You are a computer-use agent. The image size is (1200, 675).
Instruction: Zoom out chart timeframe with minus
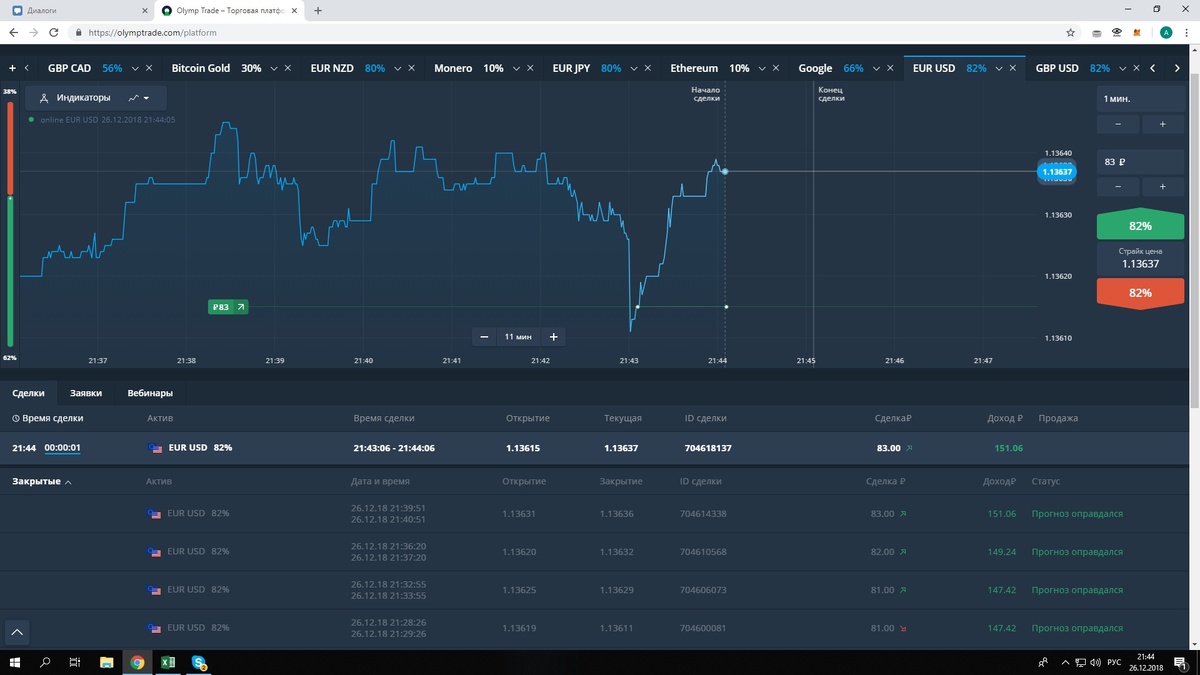click(484, 337)
